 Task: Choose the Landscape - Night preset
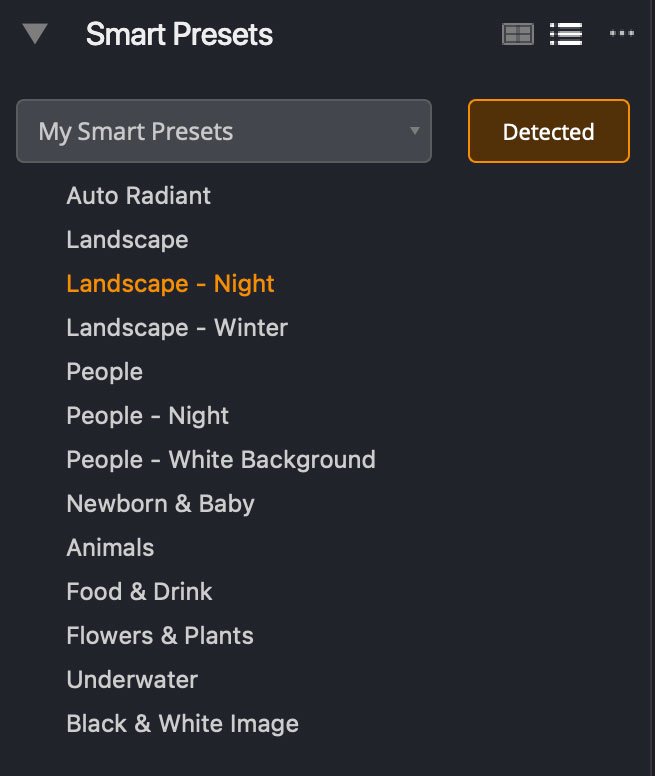[x=170, y=284]
